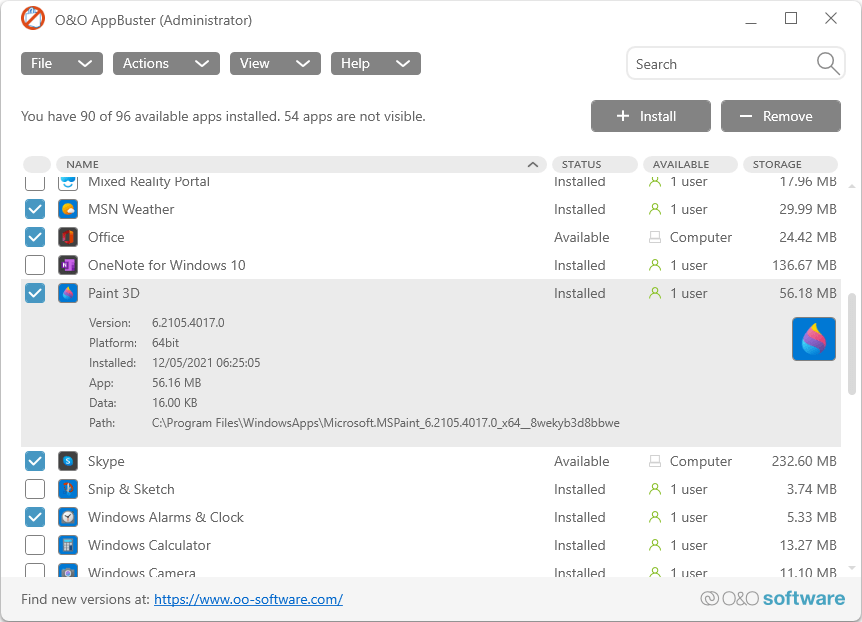Select the Skype row name

[x=106, y=461]
